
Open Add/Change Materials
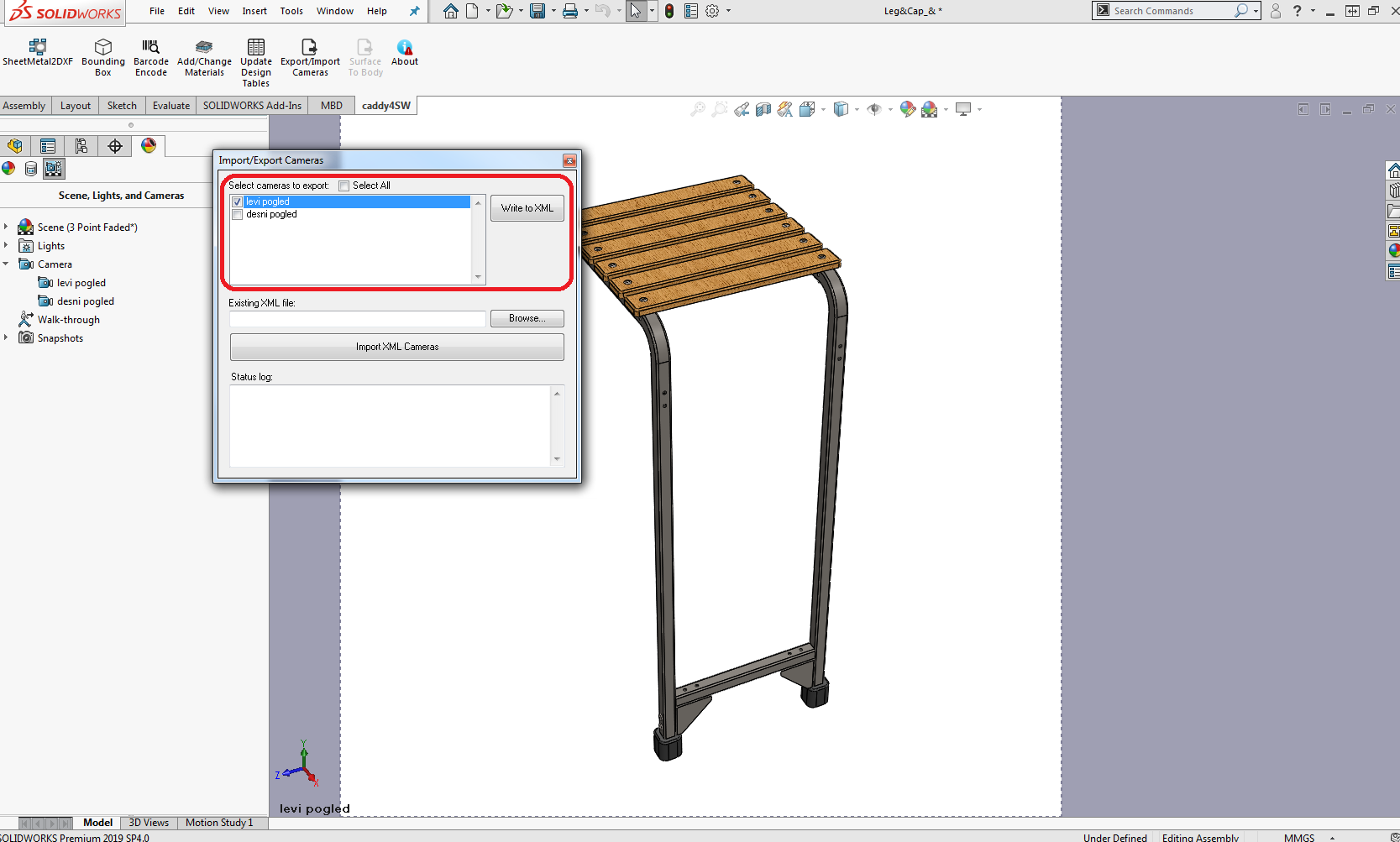tap(204, 48)
